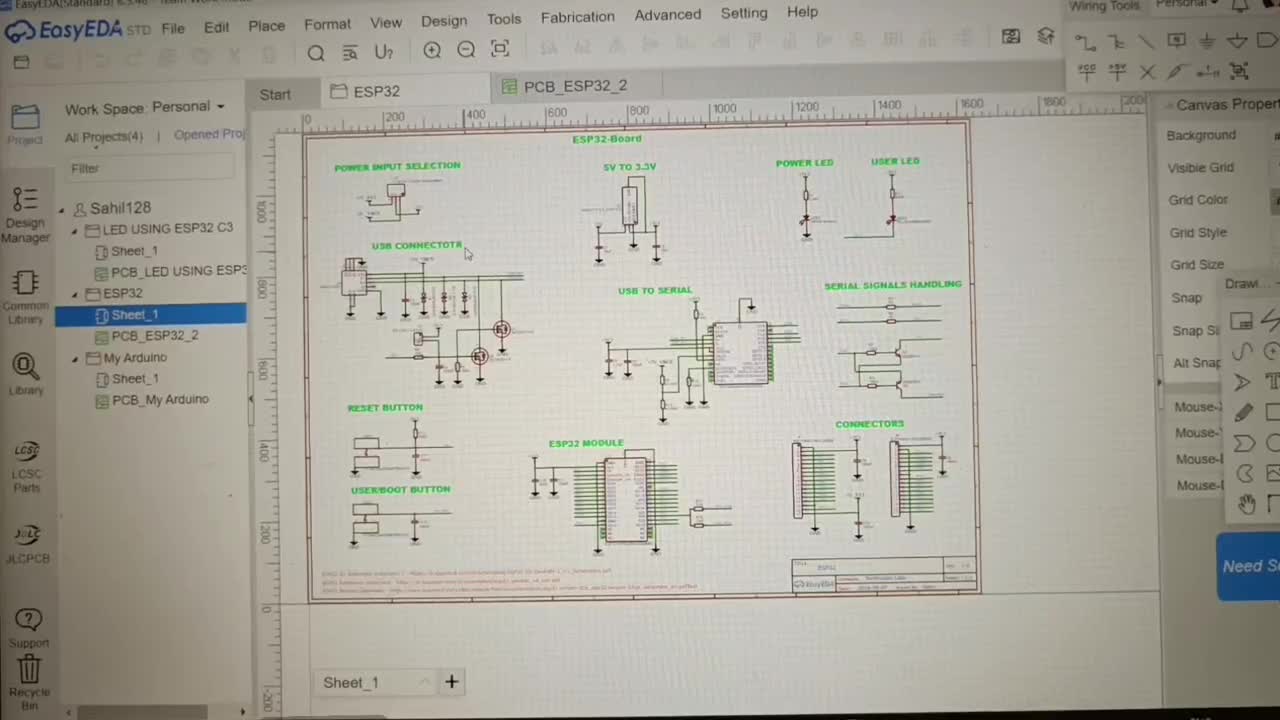The width and height of the screenshot is (1280, 720).
Task: Open the Design Manager sidebar panel
Action: click(x=25, y=215)
